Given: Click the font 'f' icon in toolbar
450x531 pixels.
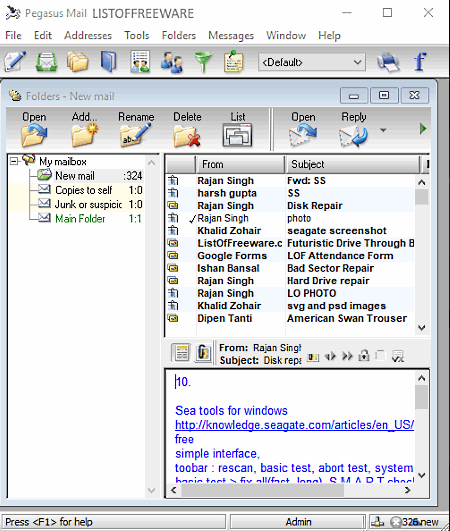Looking at the screenshot, I should [x=420, y=62].
